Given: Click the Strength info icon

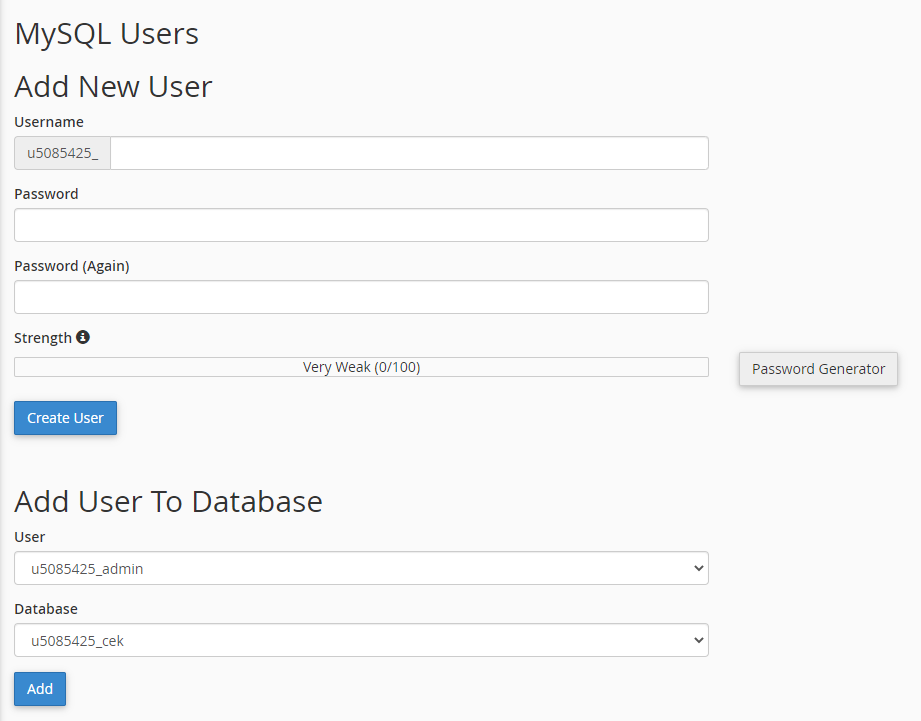Looking at the screenshot, I should click(83, 338).
